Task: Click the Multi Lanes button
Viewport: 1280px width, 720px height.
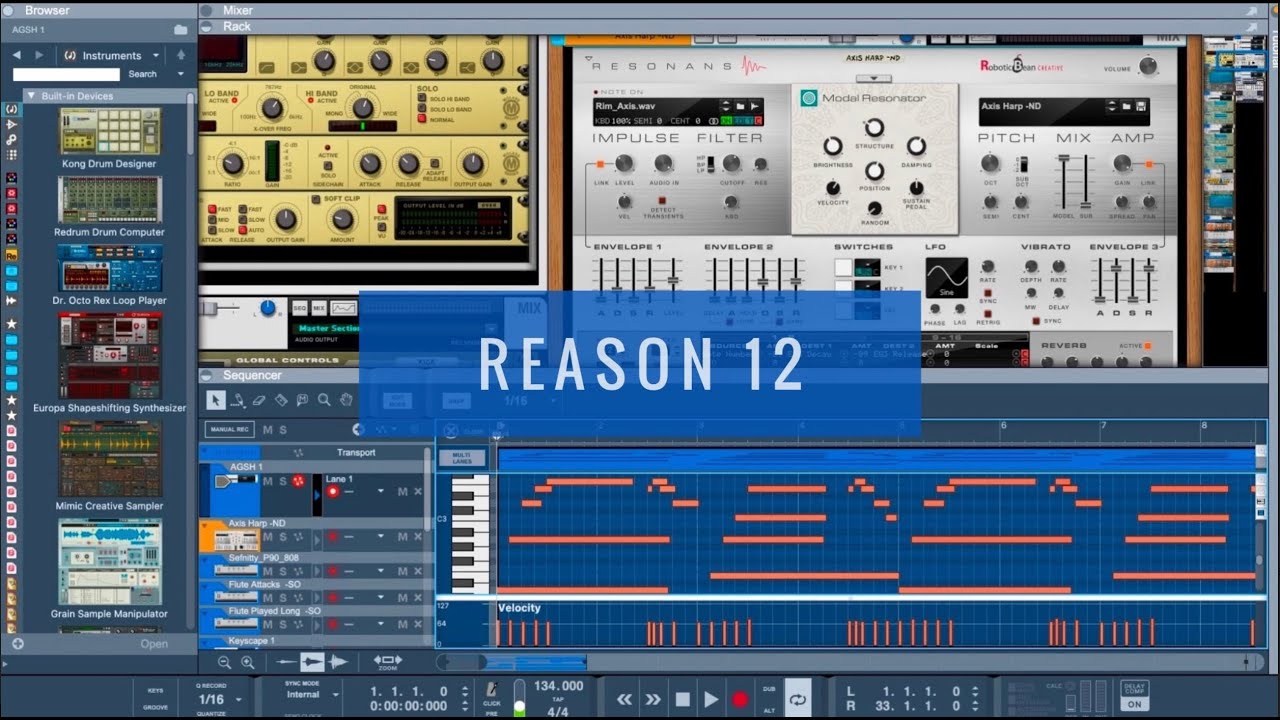Action: click(x=461, y=458)
